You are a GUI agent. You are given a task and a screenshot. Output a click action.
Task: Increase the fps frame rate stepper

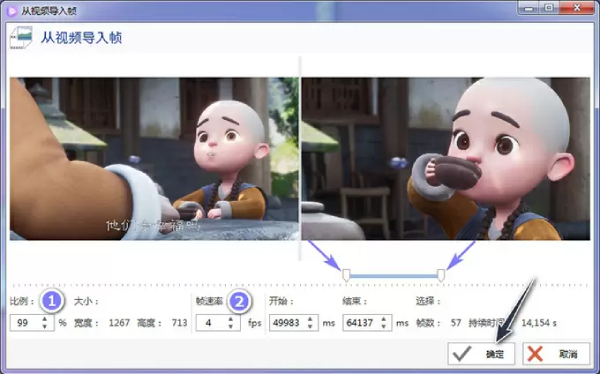[x=231, y=319]
